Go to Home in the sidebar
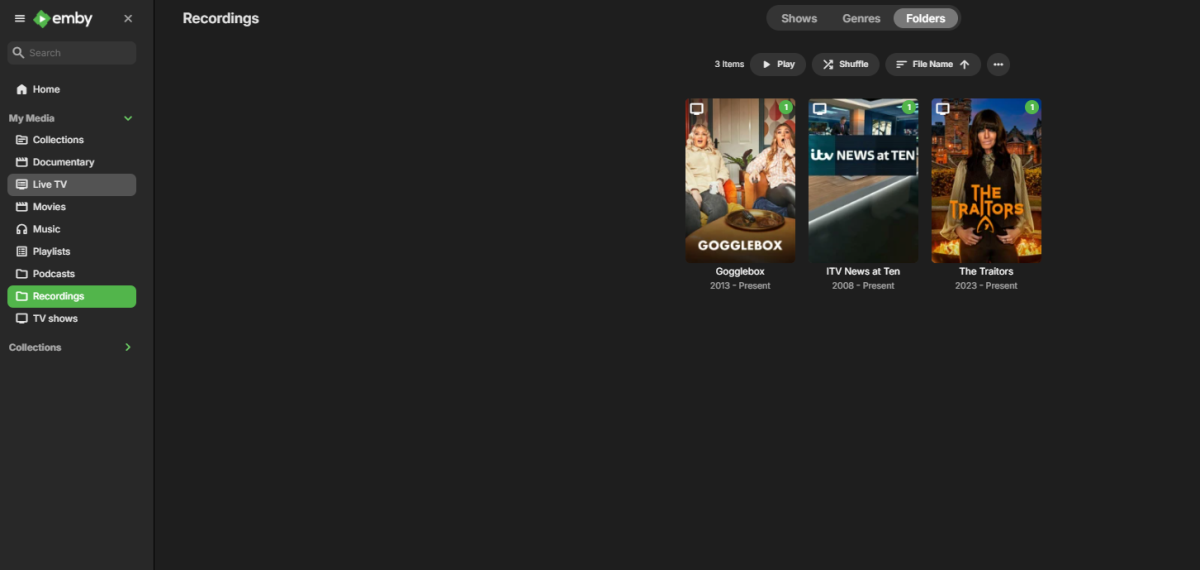This screenshot has height=570, width=1200. (72, 89)
